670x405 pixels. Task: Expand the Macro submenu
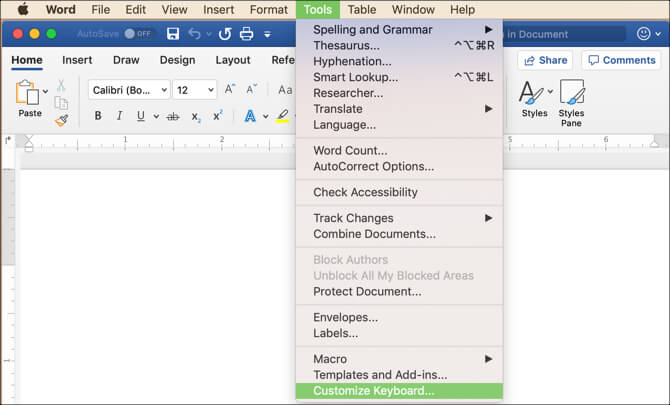[399, 359]
